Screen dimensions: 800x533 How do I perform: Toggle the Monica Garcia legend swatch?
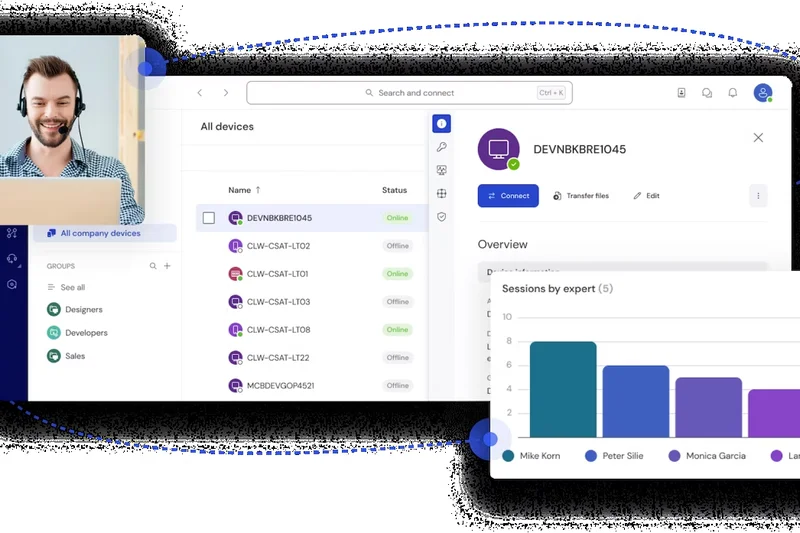pos(674,456)
